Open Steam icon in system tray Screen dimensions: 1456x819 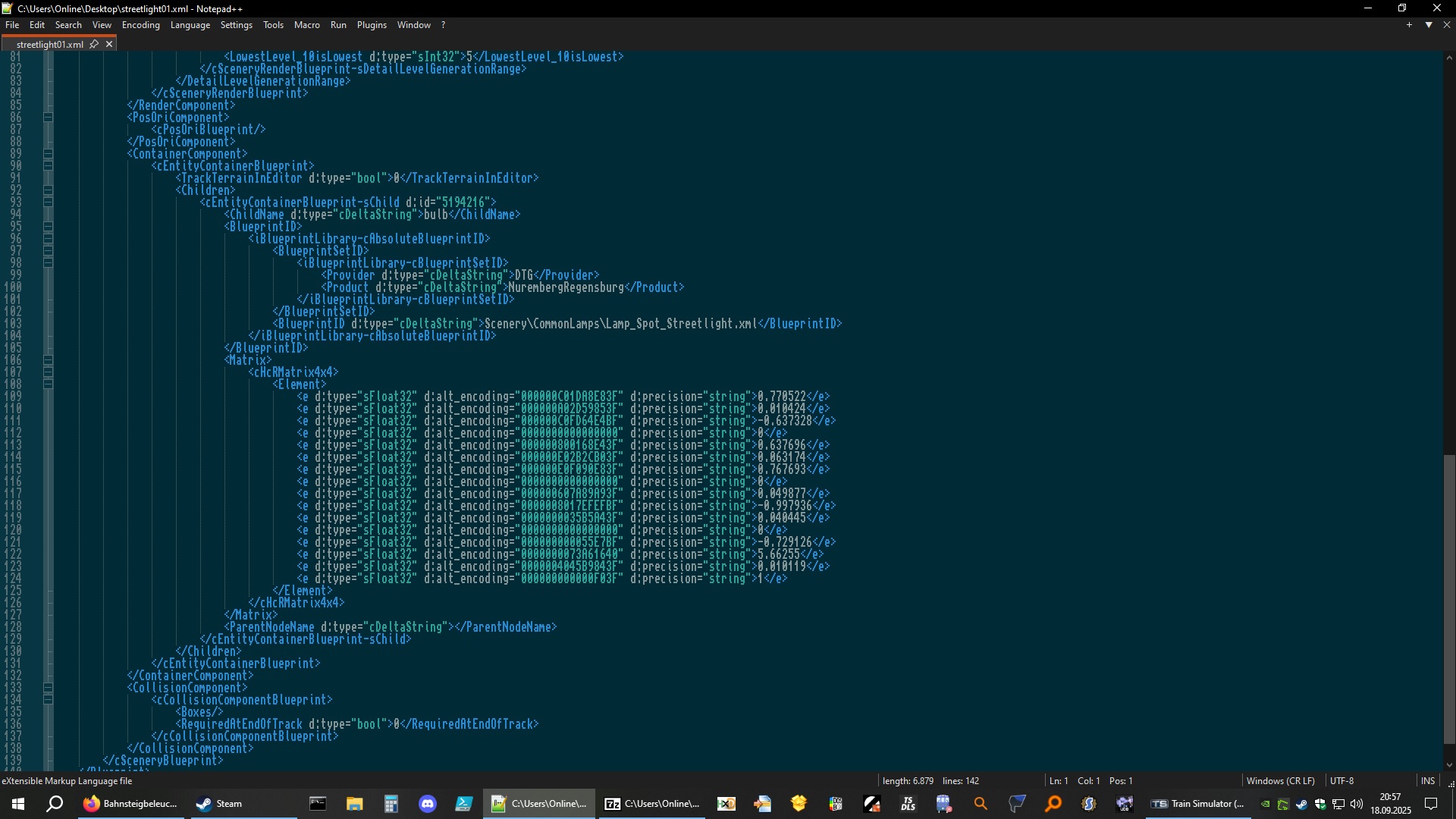pyautogui.click(x=1301, y=805)
